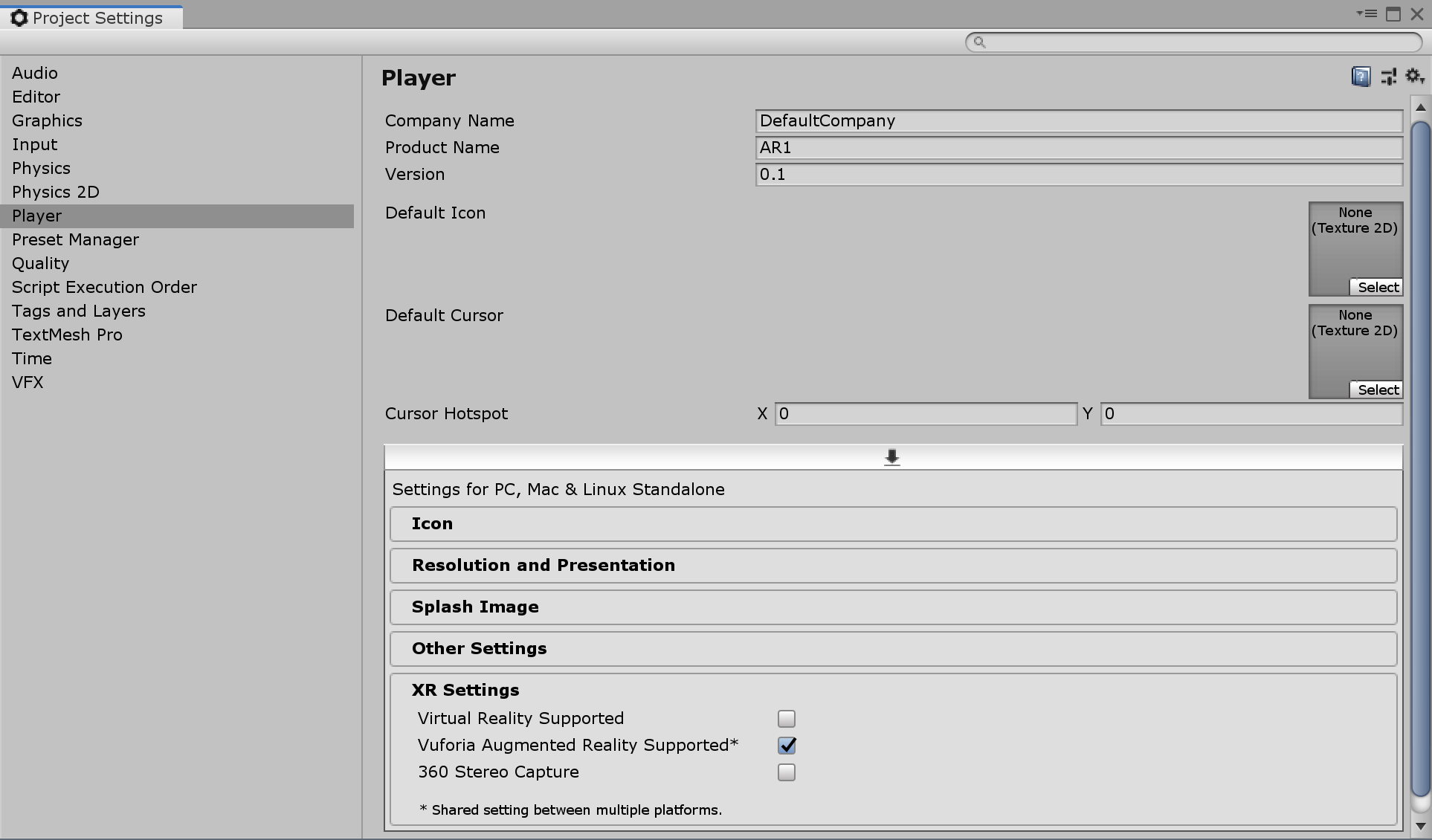This screenshot has width=1432, height=840.
Task: Close the Project Settings window
Action: (1416, 14)
